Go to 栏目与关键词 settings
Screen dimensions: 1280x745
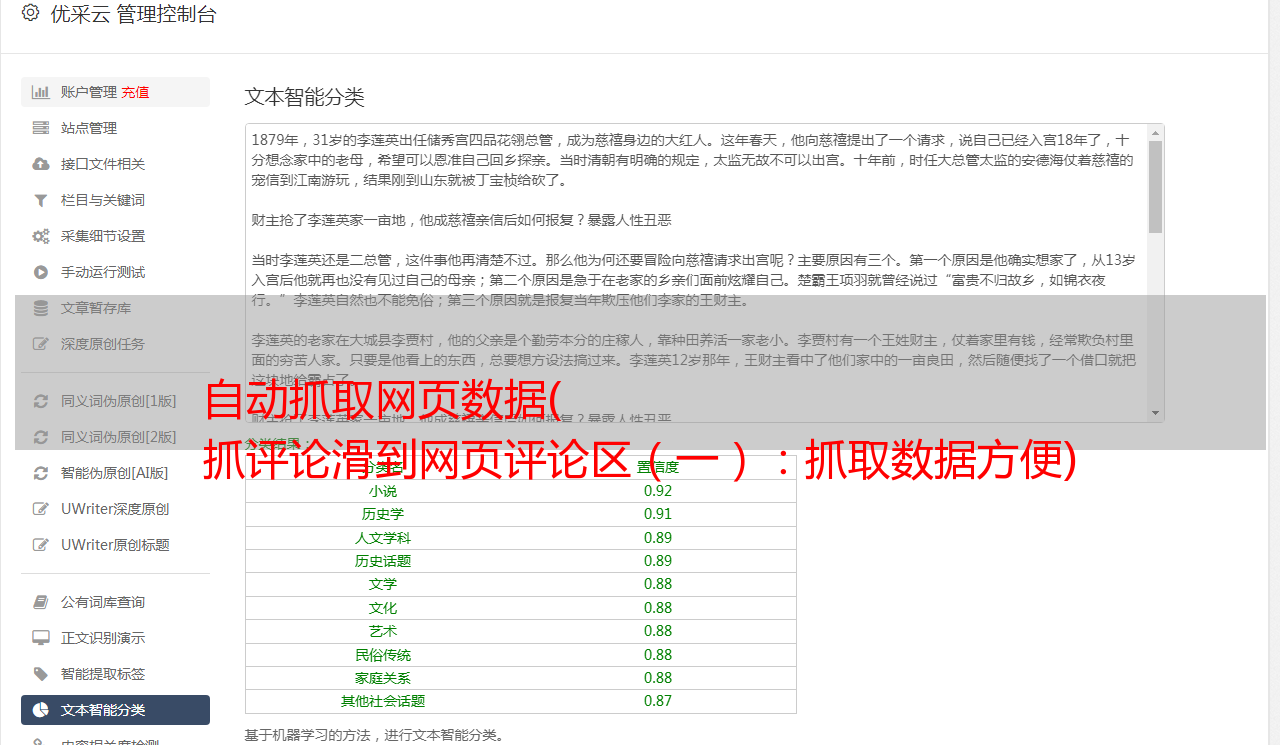tap(115, 200)
